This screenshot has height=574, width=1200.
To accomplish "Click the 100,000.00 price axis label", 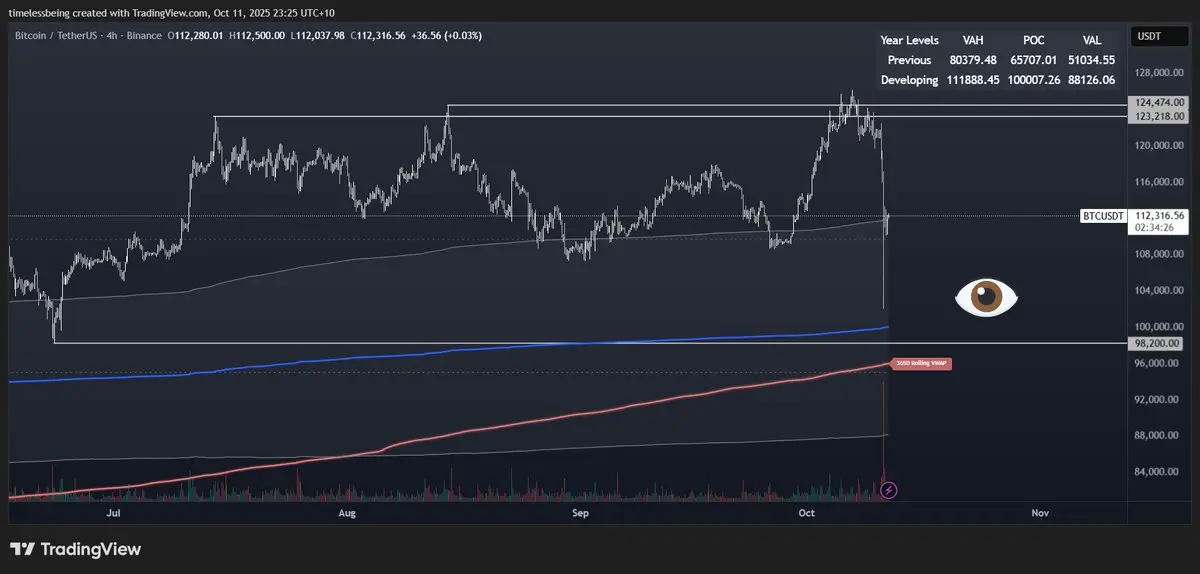I will tap(1160, 327).
